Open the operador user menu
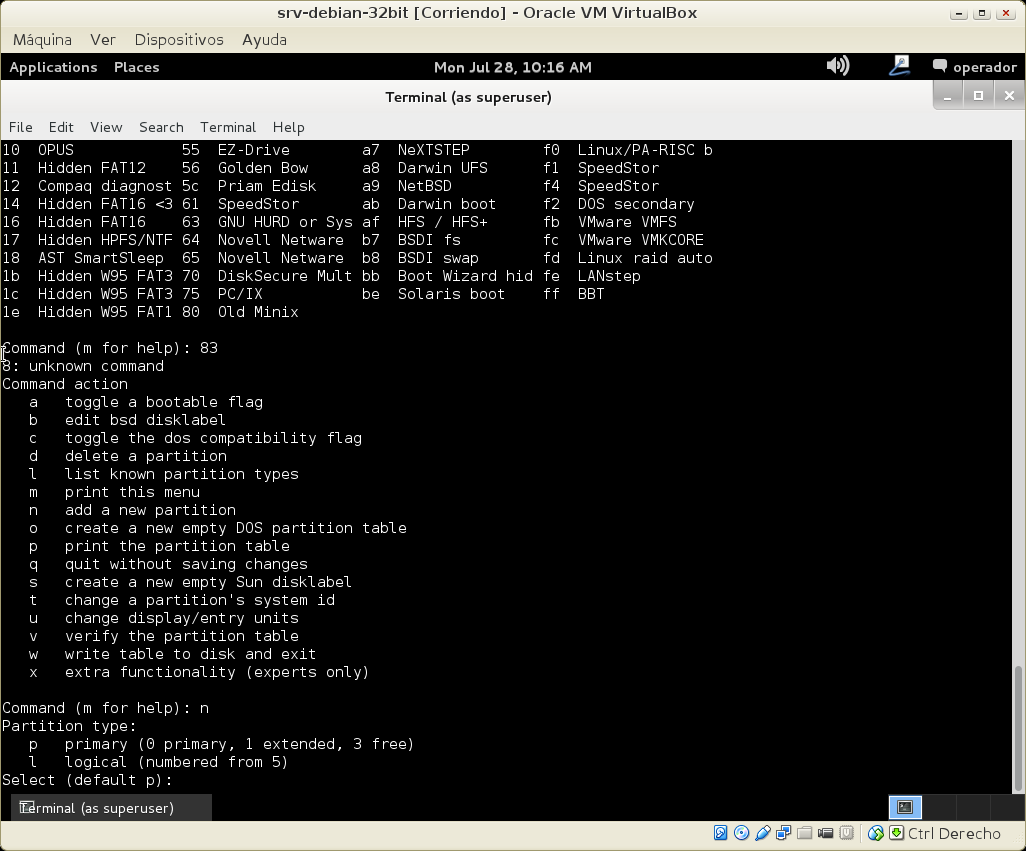This screenshot has width=1026, height=851. [x=975, y=67]
